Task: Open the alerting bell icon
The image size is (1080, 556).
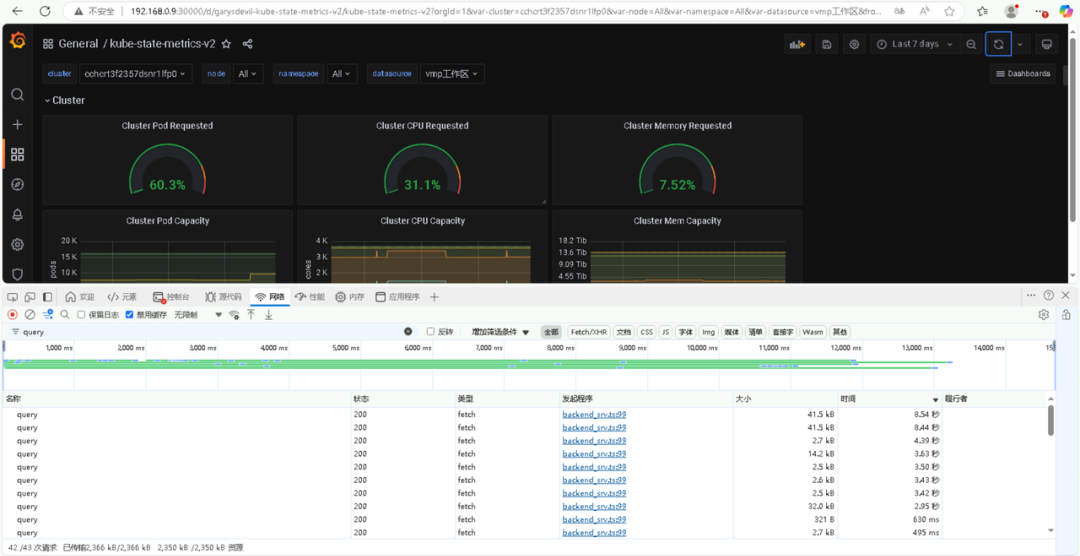Action: point(18,214)
